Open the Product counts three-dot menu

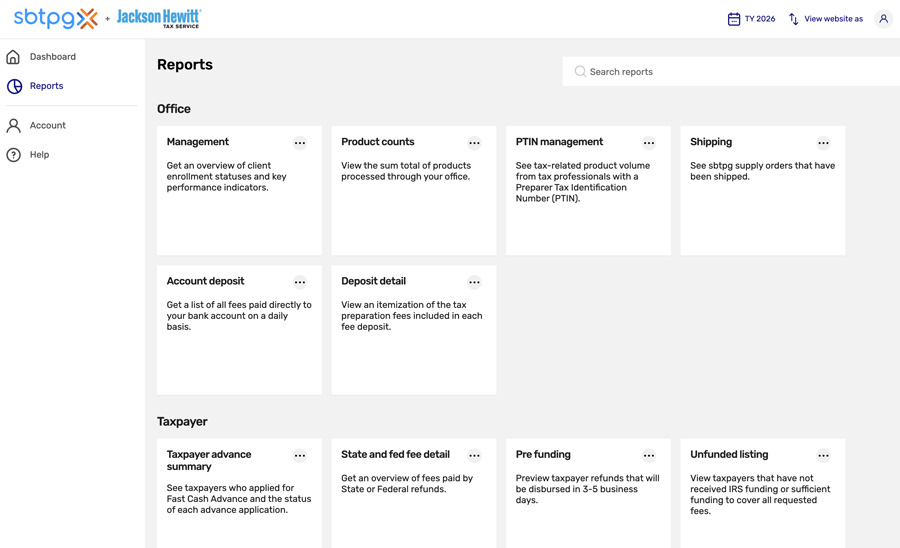tap(474, 143)
